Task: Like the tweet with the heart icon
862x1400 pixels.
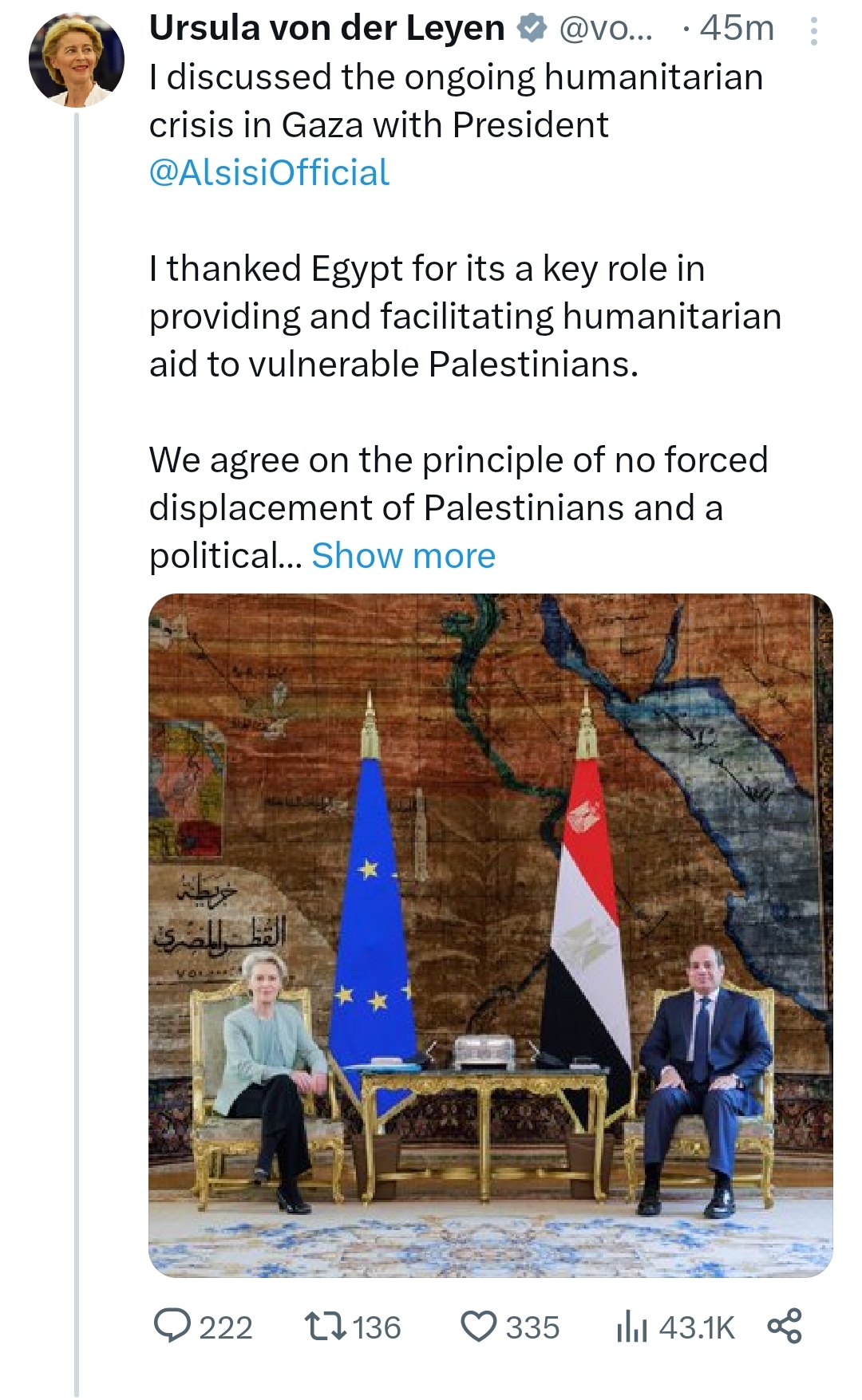Action: click(479, 1326)
